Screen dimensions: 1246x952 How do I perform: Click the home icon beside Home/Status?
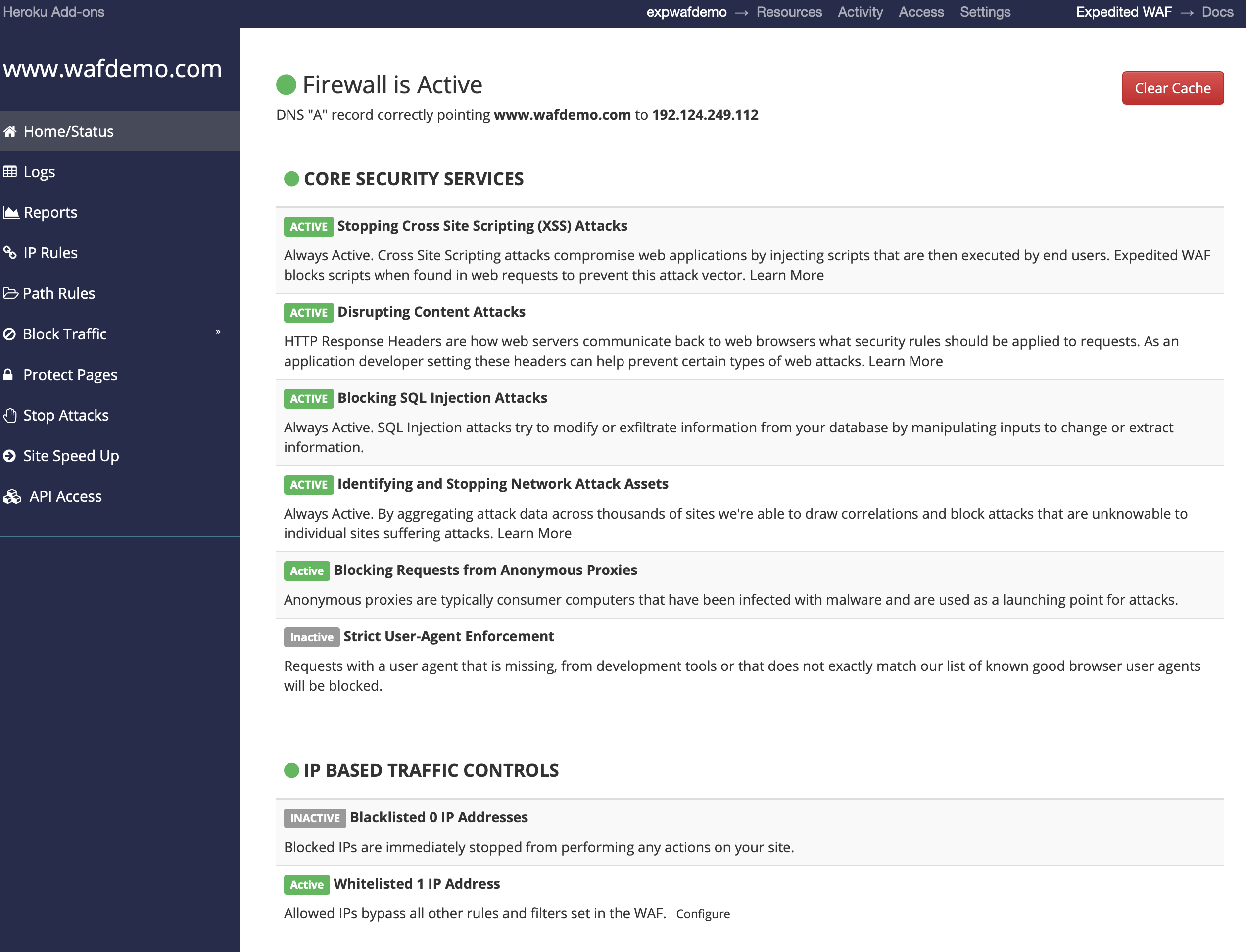tap(9, 132)
